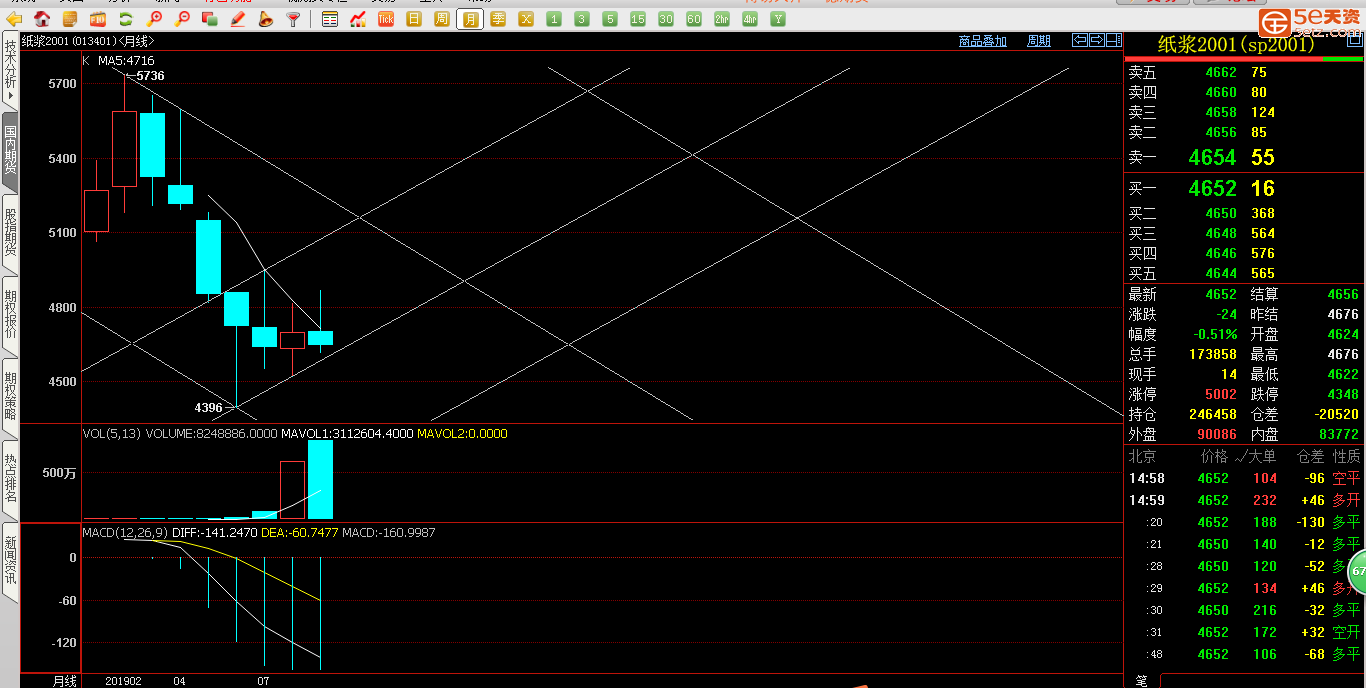Zoom out the chart with minus magnifier
Screen dimensions: 1366x688
(182, 19)
